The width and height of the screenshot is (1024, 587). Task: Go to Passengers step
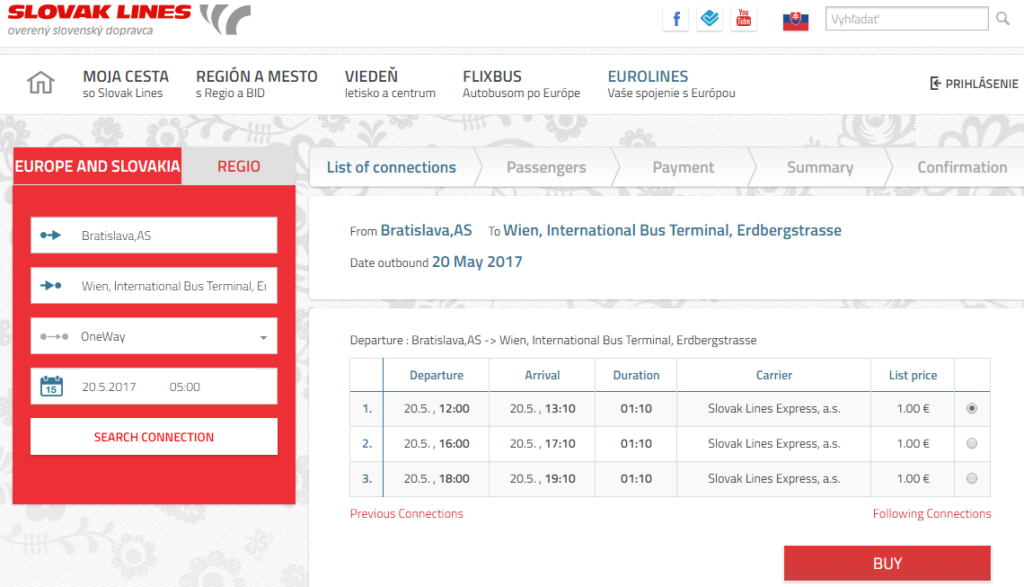coord(546,167)
